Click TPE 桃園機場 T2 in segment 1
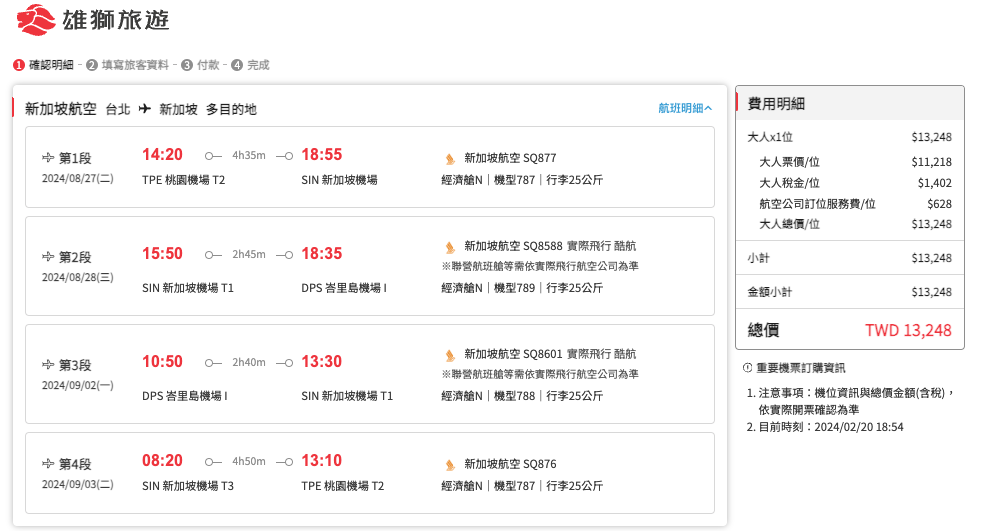 pyautogui.click(x=183, y=180)
